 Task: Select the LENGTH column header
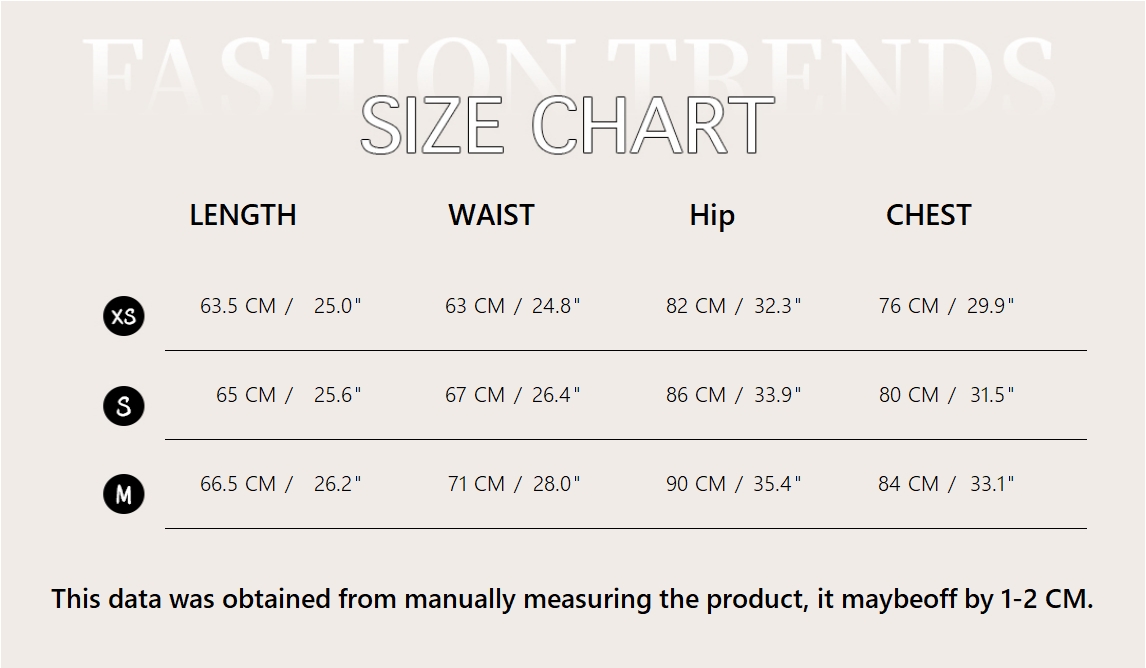[x=243, y=215]
